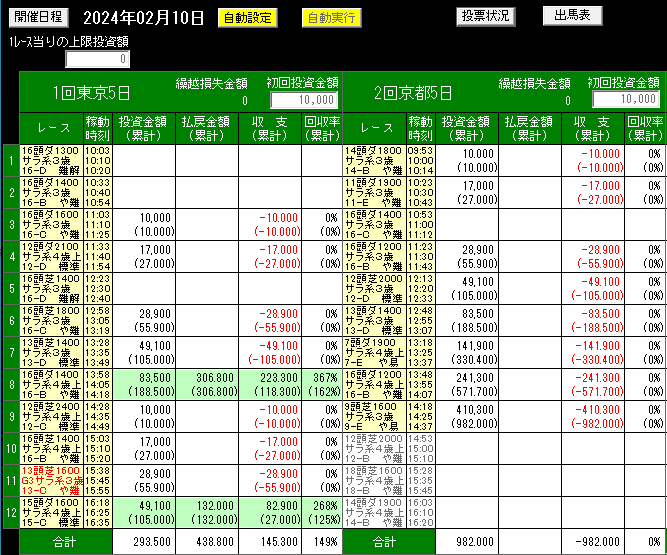Click the yellow 自動設定 button

click(x=245, y=17)
